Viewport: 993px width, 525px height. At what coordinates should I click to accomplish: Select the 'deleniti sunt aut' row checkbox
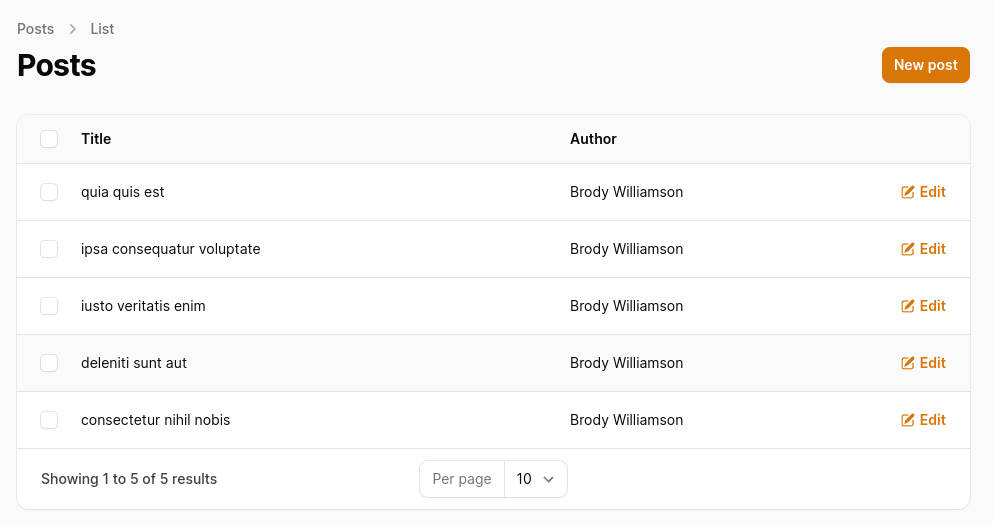(x=49, y=363)
